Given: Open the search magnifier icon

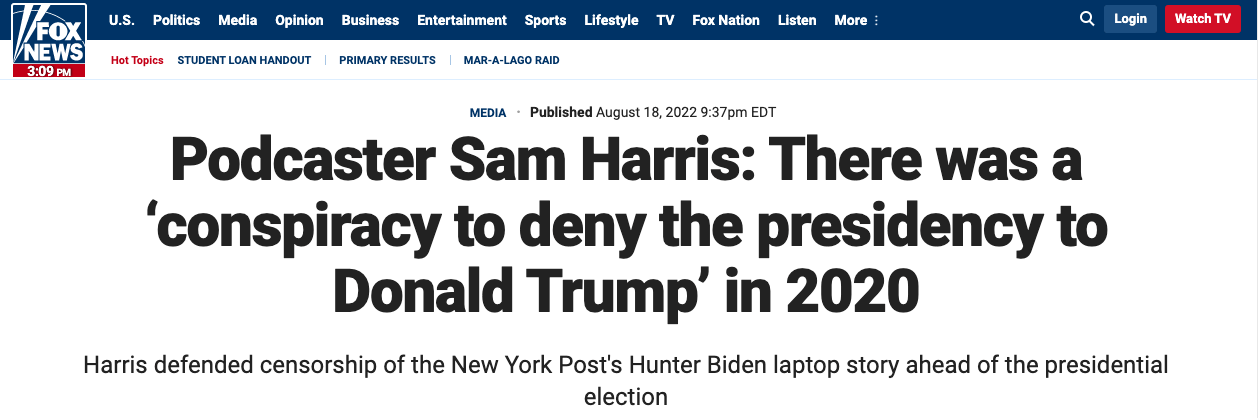Looking at the screenshot, I should tap(1087, 19).
